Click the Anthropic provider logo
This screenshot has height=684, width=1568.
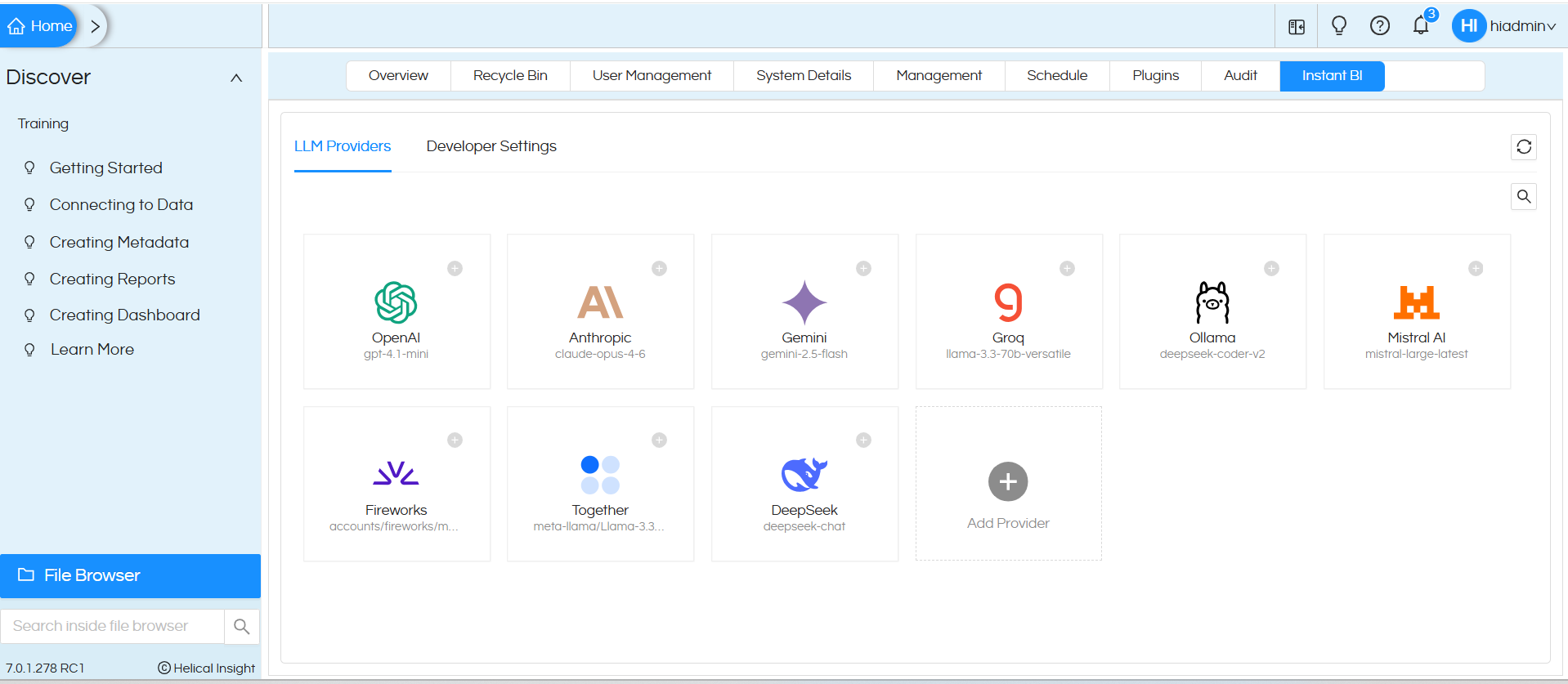(600, 302)
